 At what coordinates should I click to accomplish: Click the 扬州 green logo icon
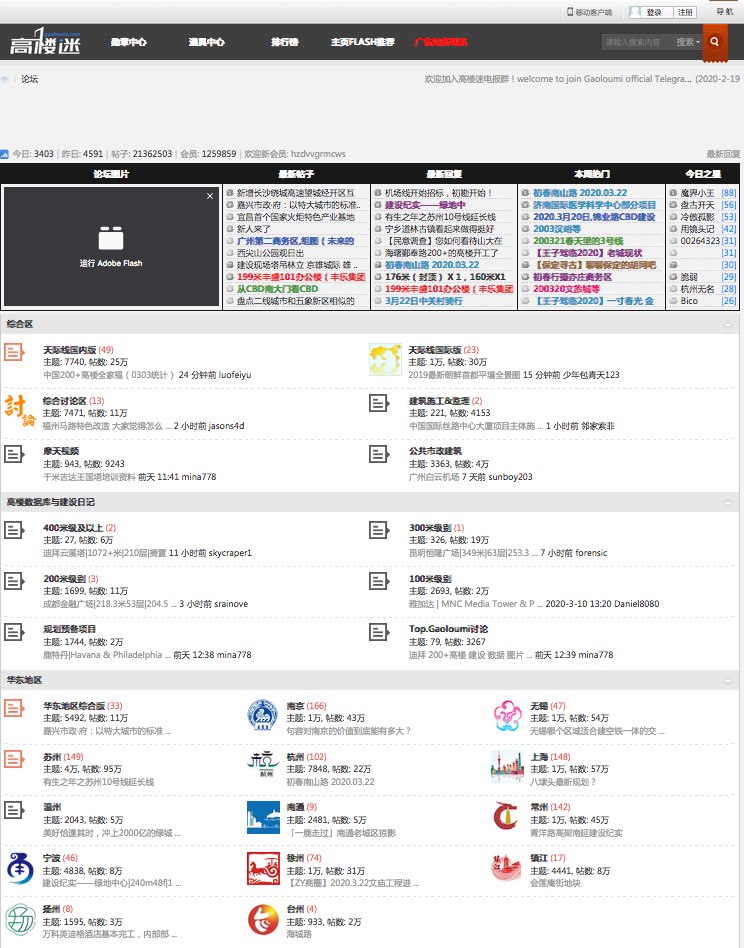point(19,920)
